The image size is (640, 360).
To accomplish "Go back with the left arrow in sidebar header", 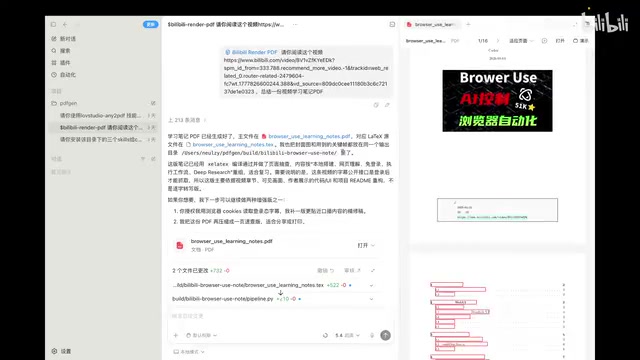I will (x=65, y=24).
